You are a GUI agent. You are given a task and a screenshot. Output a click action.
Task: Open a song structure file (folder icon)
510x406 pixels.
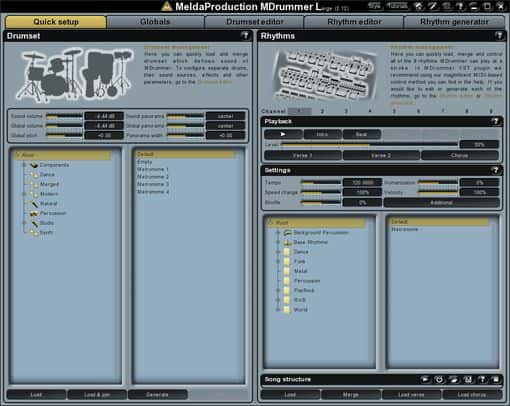pos(454,379)
